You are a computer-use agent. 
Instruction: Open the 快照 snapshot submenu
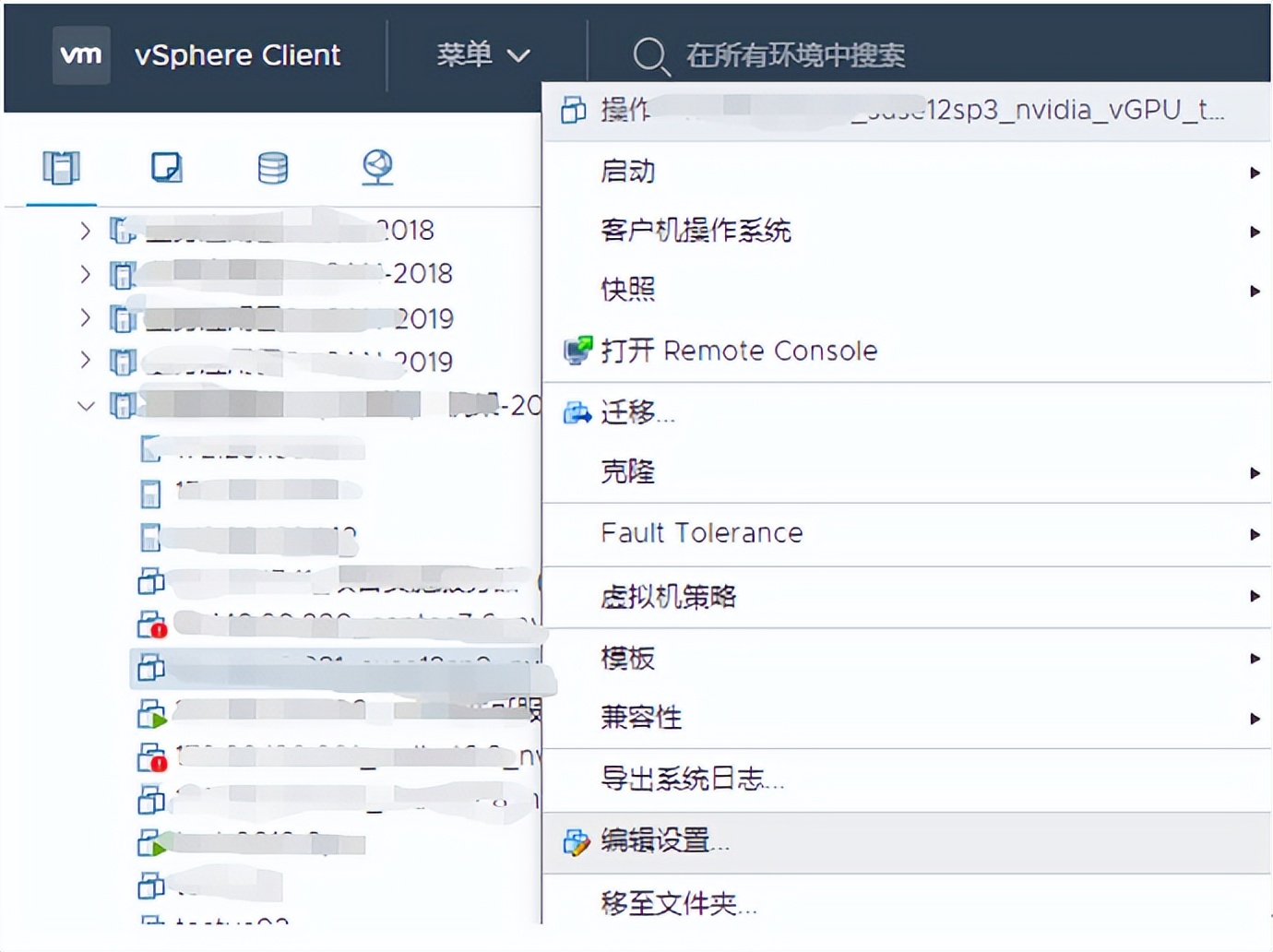tap(906, 290)
